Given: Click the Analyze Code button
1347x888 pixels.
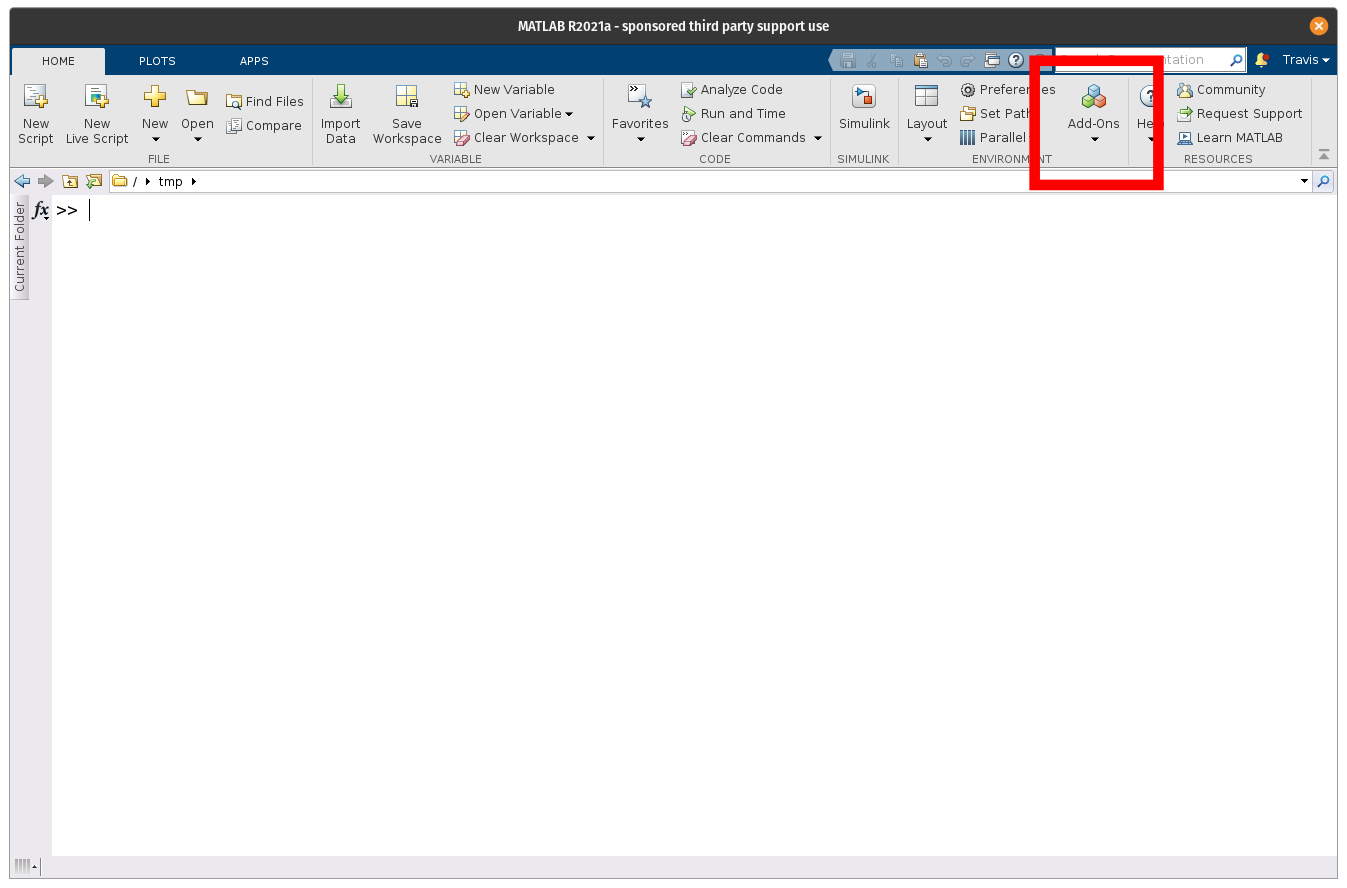Looking at the screenshot, I should (732, 90).
